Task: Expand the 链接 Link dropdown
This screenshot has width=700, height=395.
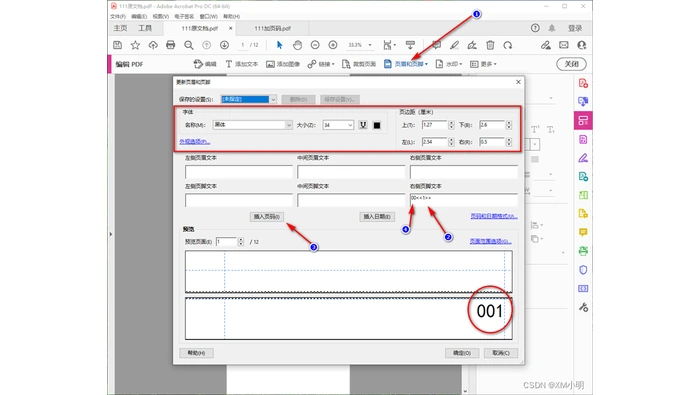Action: 333,64
